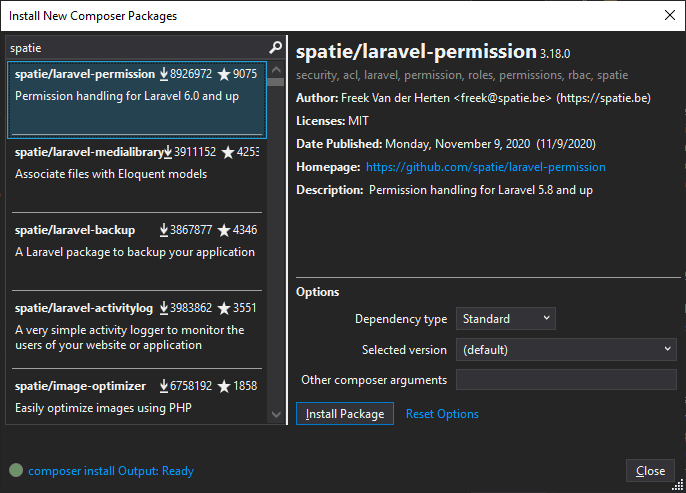Open the GitHub homepage link
The image size is (686, 493).
(x=486, y=167)
